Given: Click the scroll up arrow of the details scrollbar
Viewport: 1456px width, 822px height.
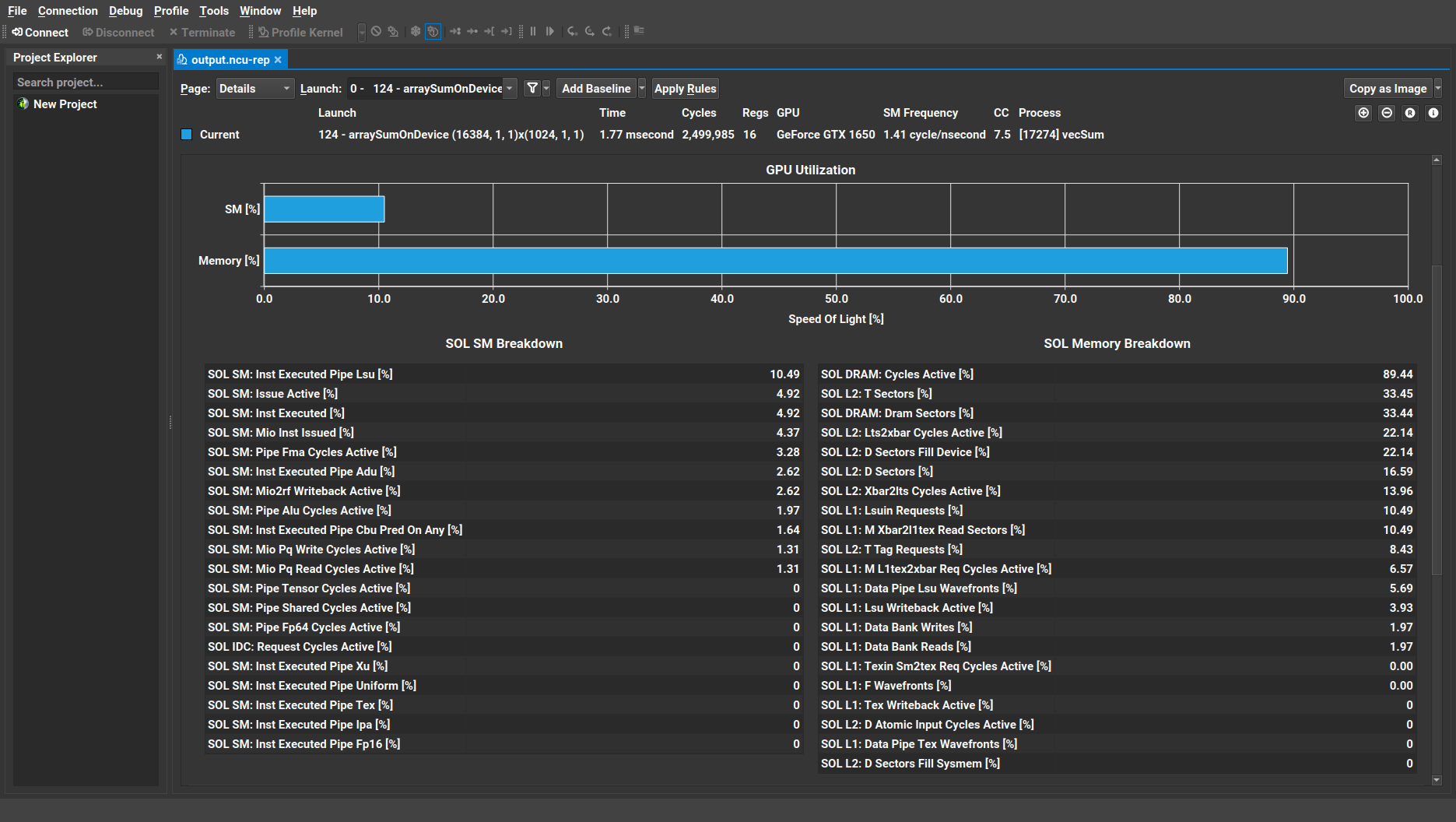Looking at the screenshot, I should point(1437,160).
